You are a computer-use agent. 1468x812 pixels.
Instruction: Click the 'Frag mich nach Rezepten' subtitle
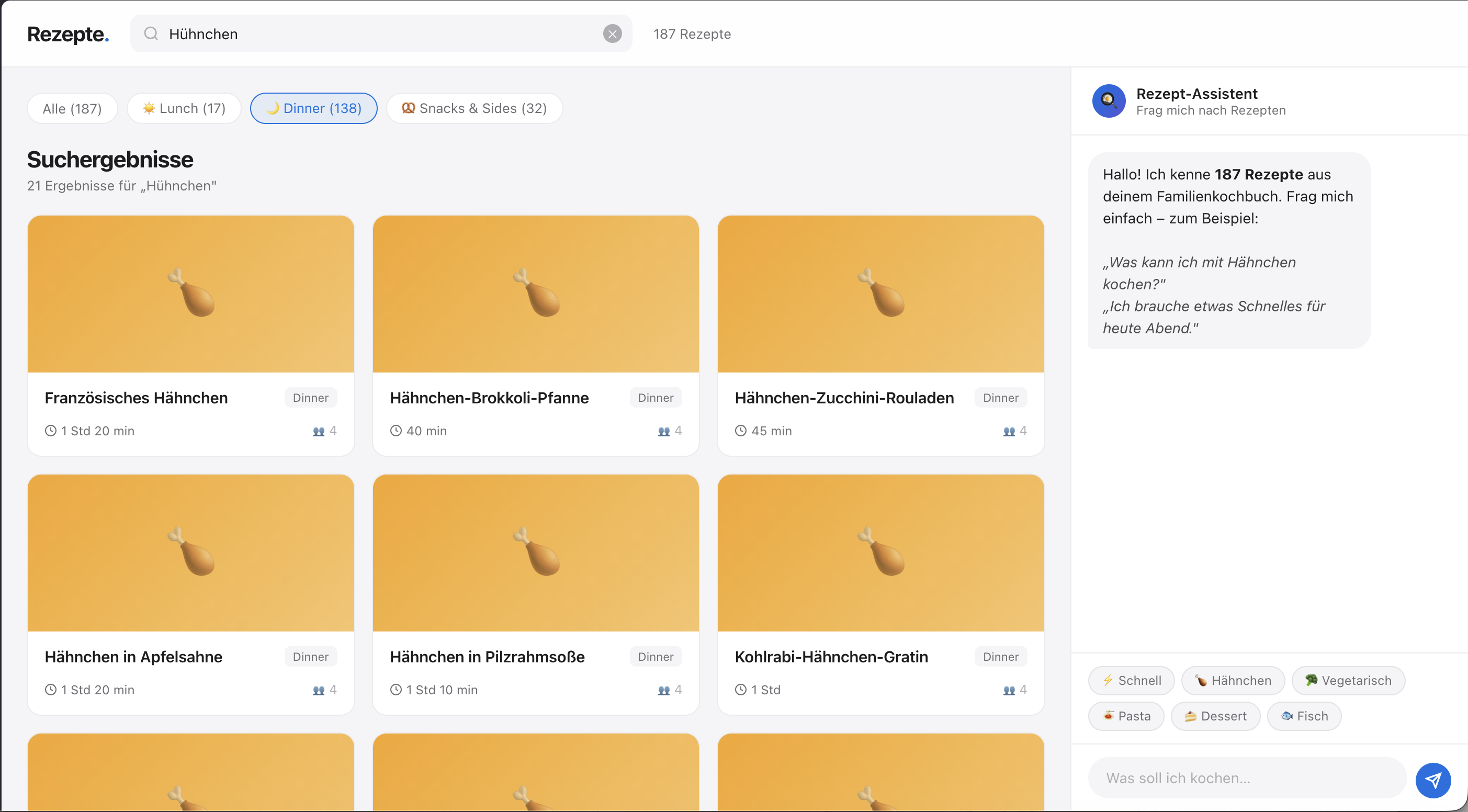click(x=1211, y=110)
